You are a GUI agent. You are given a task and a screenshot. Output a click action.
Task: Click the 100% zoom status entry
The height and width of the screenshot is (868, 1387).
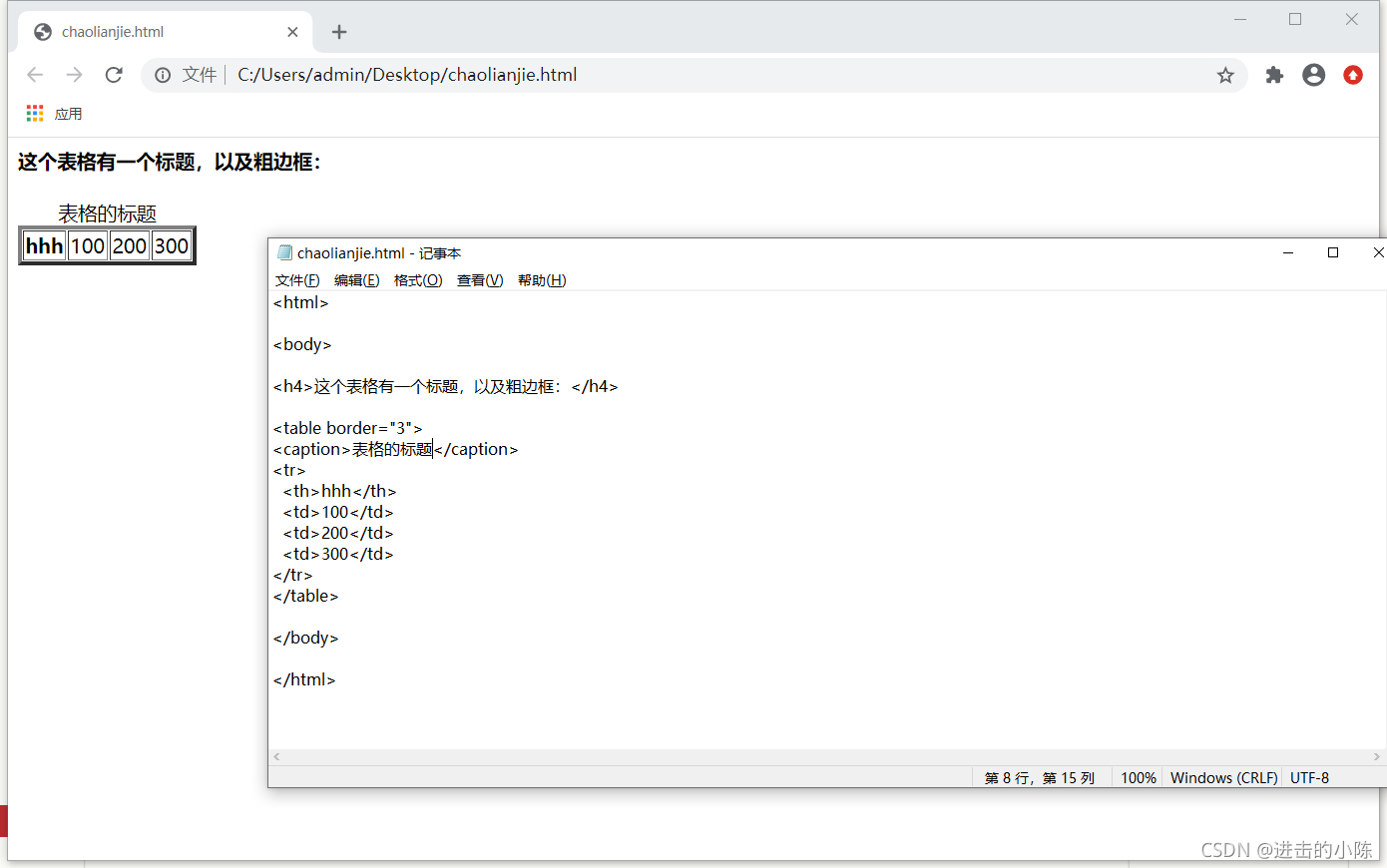click(x=1139, y=778)
